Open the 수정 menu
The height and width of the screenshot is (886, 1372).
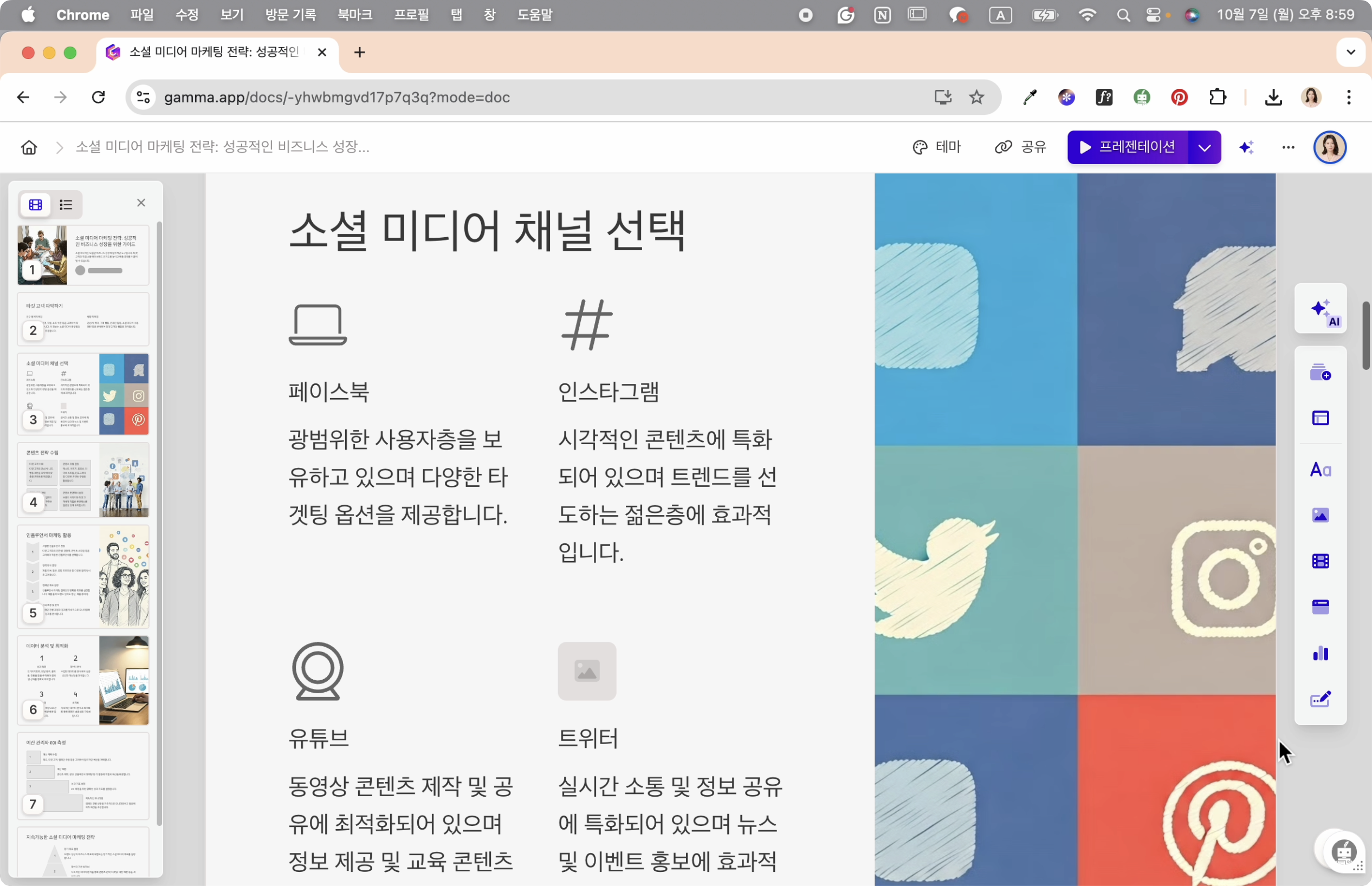tap(187, 15)
